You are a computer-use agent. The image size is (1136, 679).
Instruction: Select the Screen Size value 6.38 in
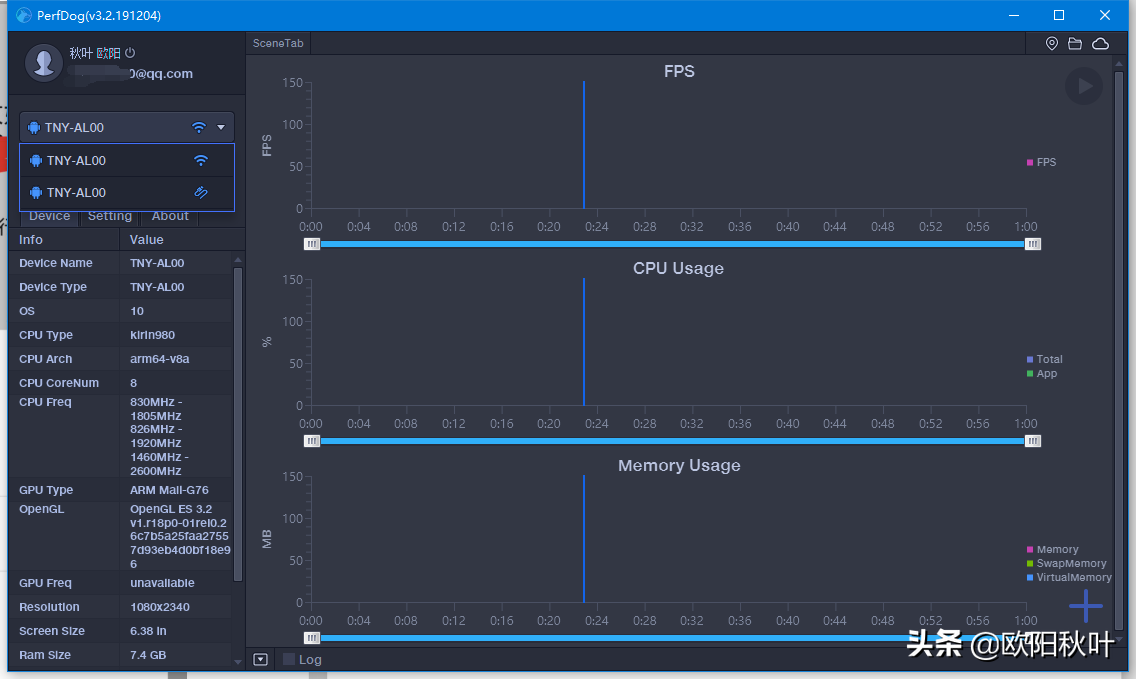pos(148,631)
